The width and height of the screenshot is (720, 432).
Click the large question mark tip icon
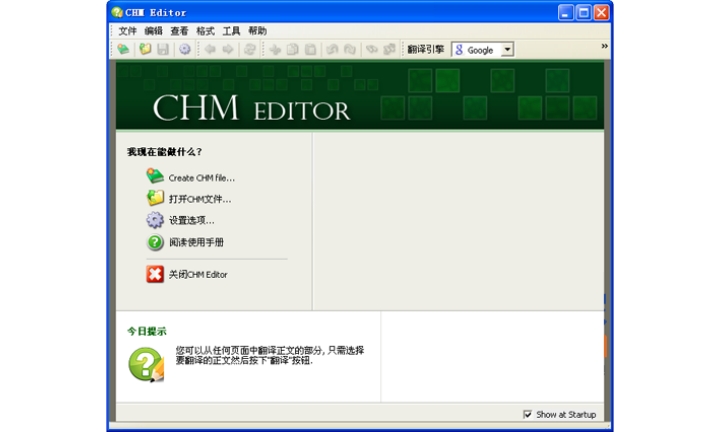[x=146, y=365]
